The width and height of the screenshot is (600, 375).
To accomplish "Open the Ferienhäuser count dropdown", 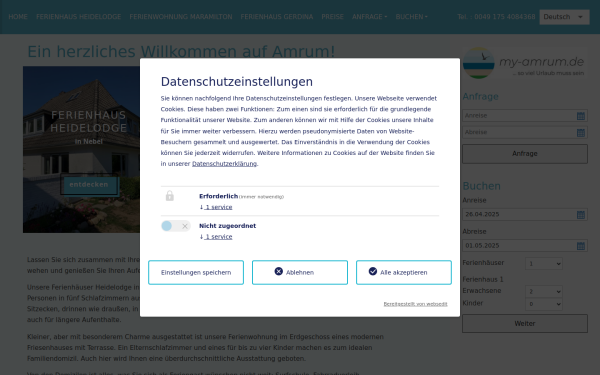I will click(x=544, y=264).
